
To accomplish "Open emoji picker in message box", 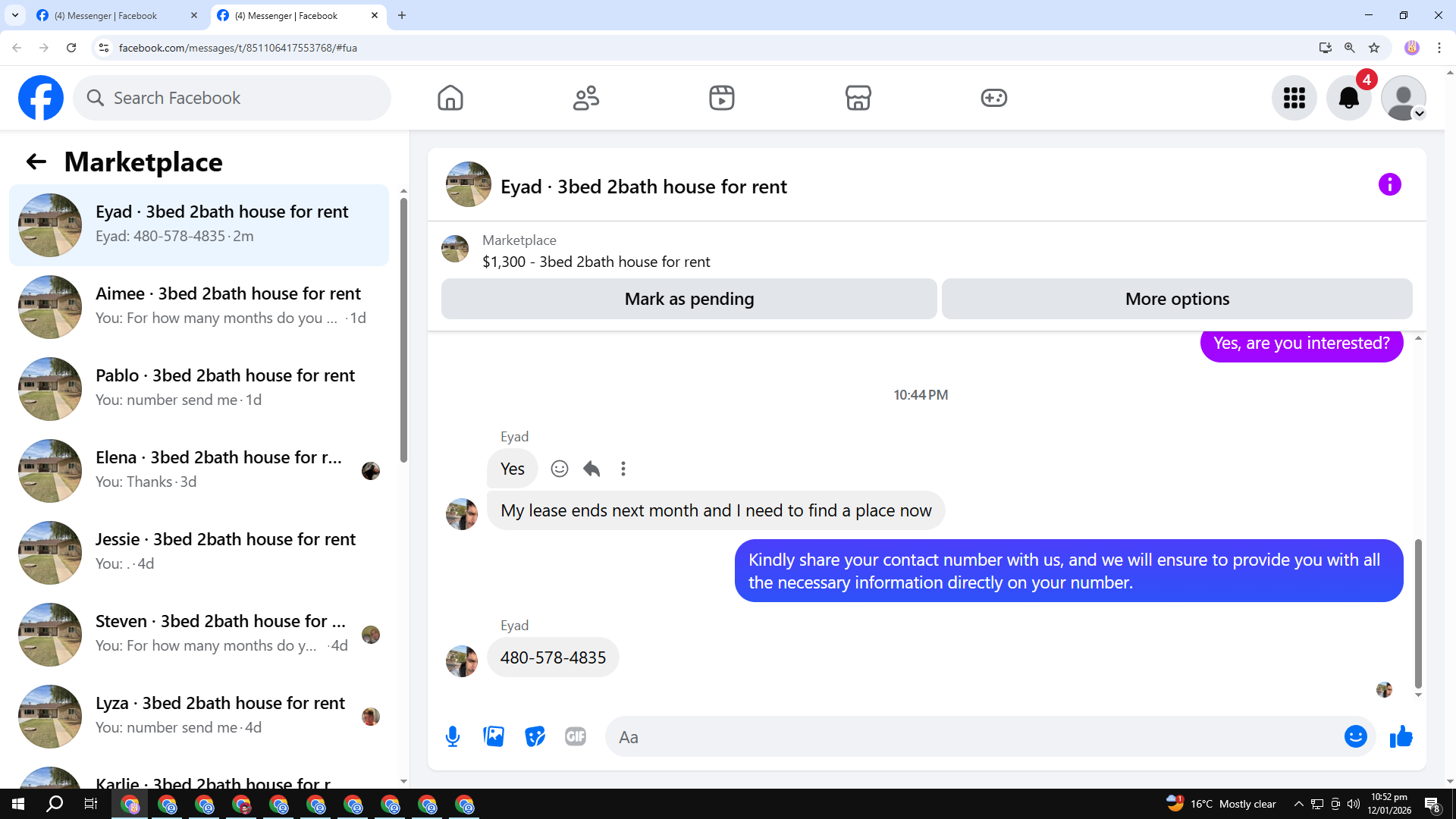I will point(1355,736).
